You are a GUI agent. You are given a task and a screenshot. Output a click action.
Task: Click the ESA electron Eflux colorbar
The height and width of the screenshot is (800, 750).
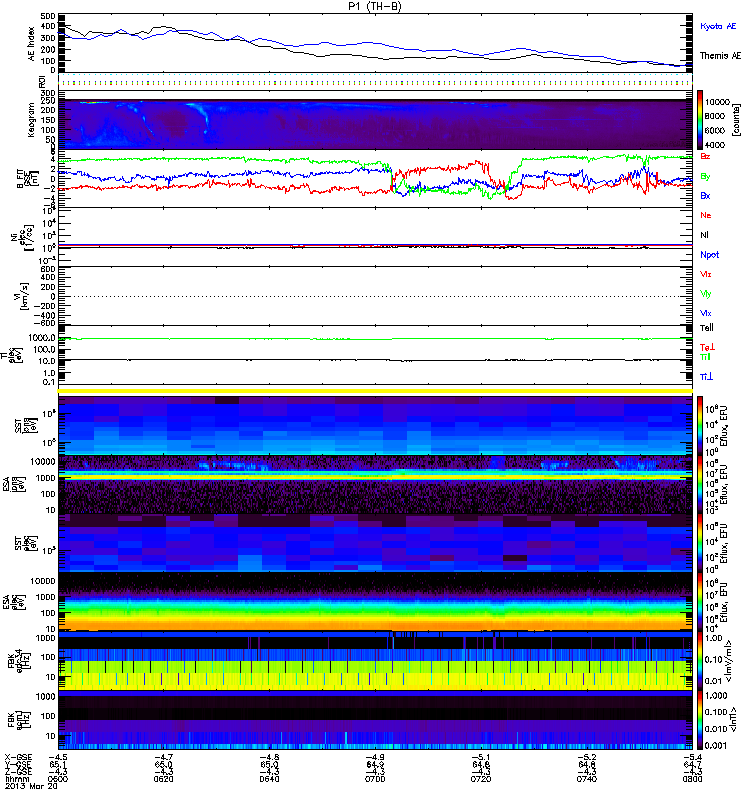(x=700, y=602)
